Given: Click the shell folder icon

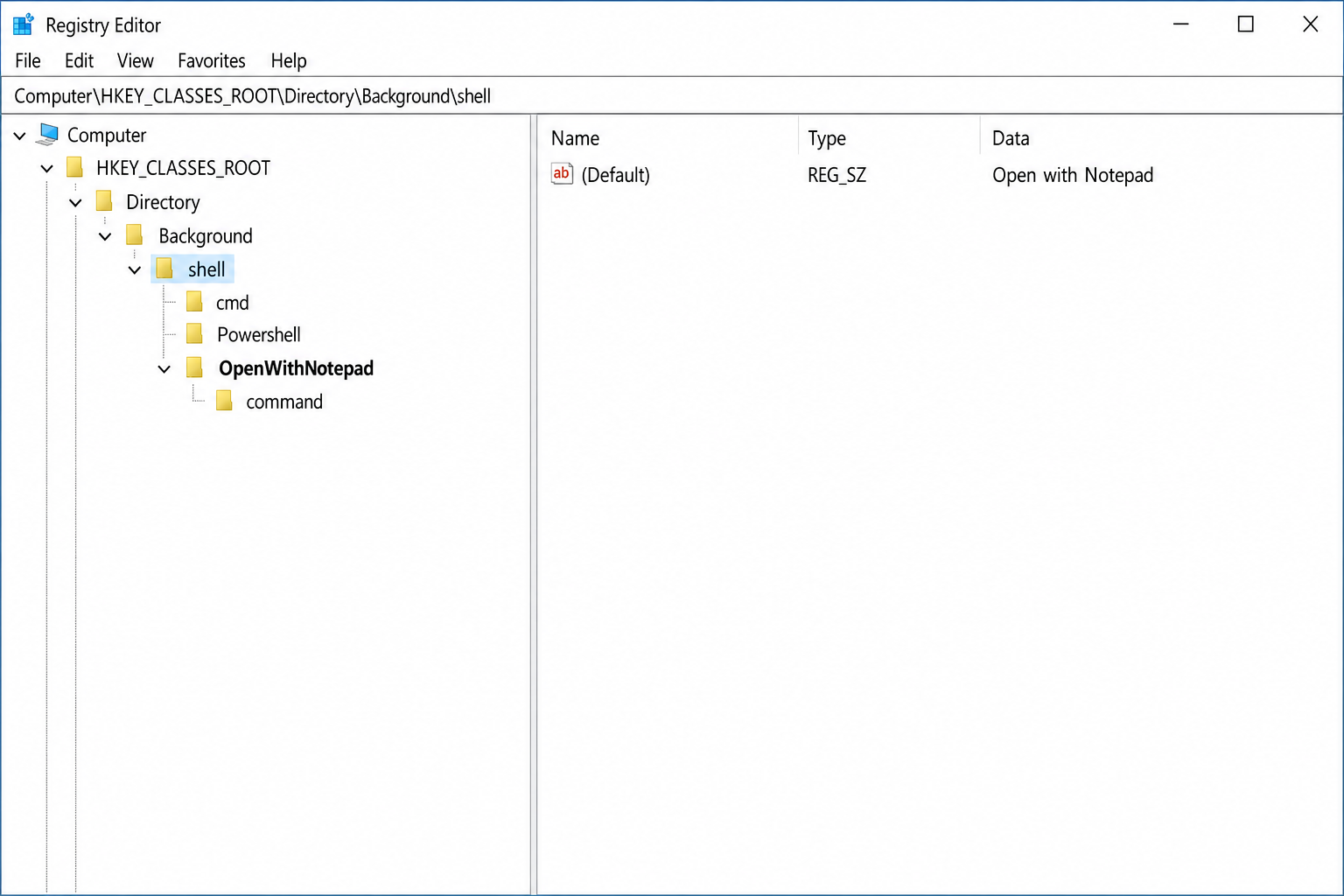Looking at the screenshot, I should [164, 269].
